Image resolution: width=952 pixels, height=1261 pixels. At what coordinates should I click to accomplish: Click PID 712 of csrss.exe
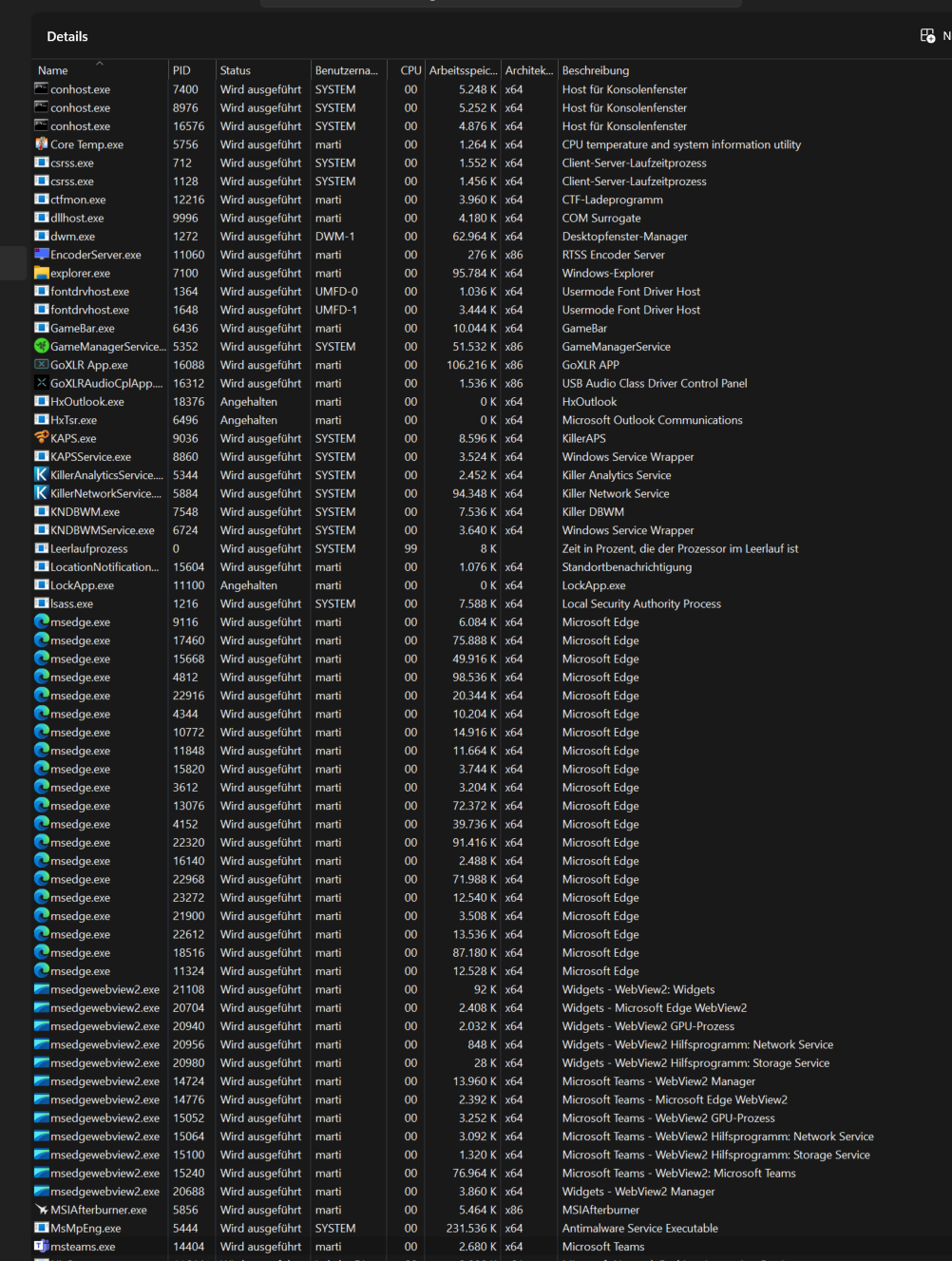click(x=181, y=162)
